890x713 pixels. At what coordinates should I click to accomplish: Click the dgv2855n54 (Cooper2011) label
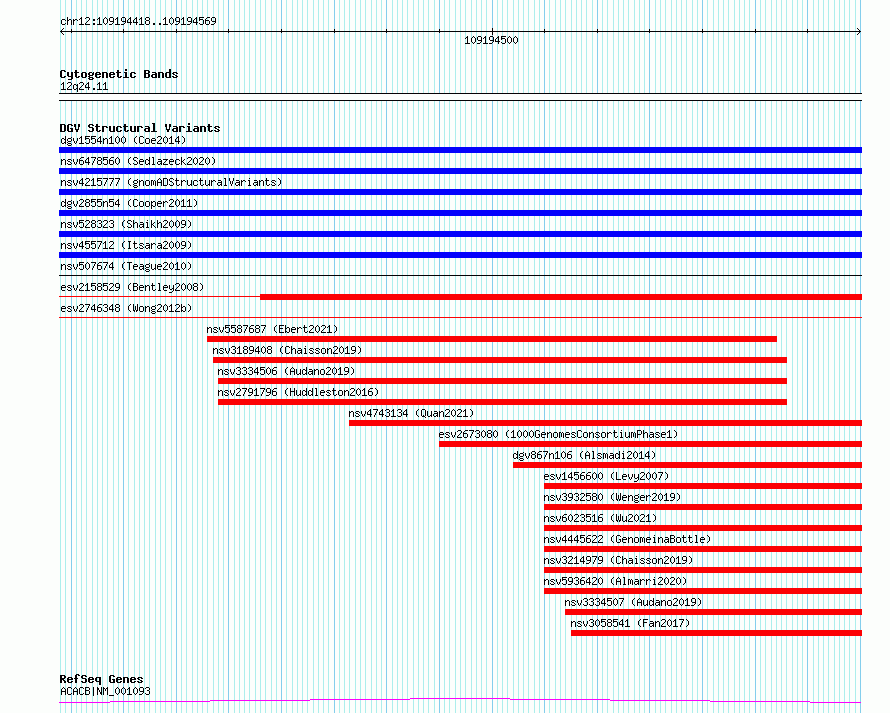129,203
